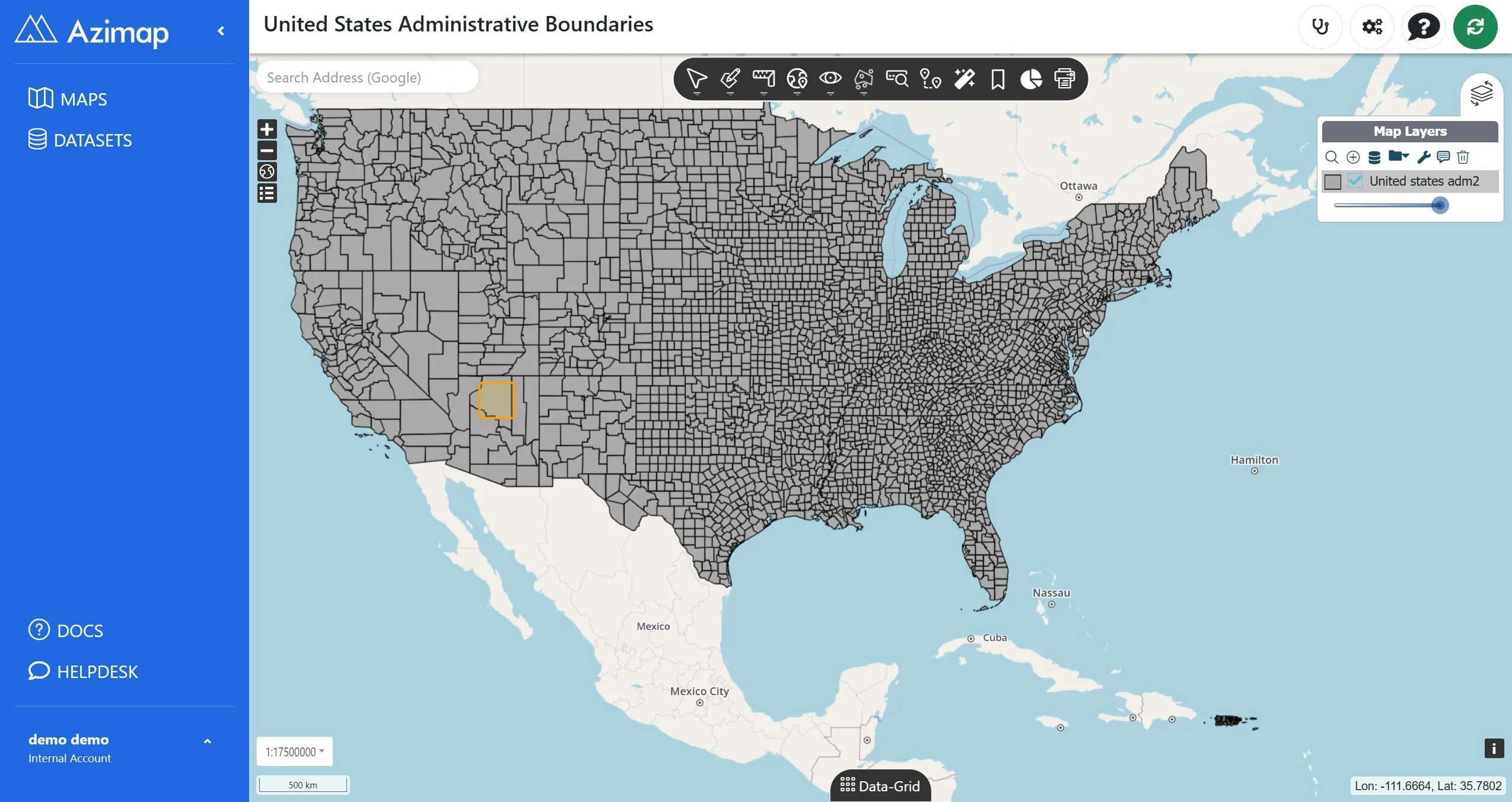This screenshot has width=1512, height=802.
Task: Click the trash icon in Map Layers
Action: [1463, 157]
